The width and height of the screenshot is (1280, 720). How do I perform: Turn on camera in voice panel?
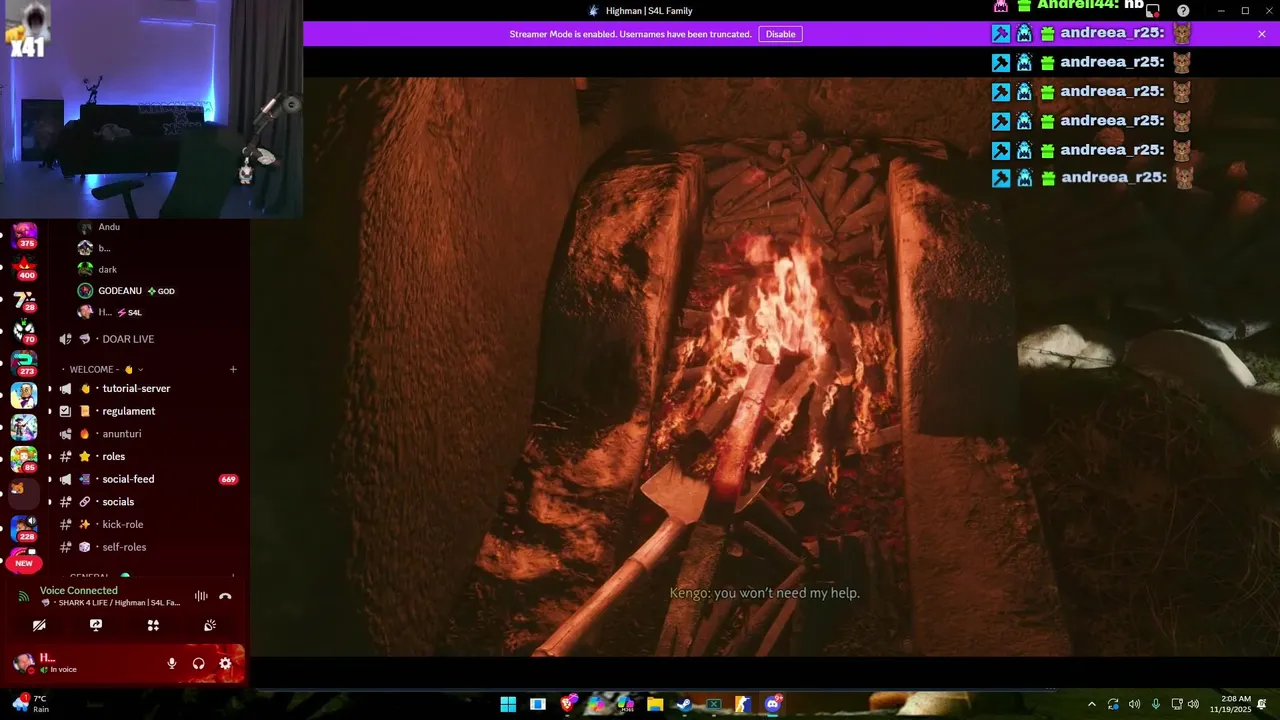39,625
